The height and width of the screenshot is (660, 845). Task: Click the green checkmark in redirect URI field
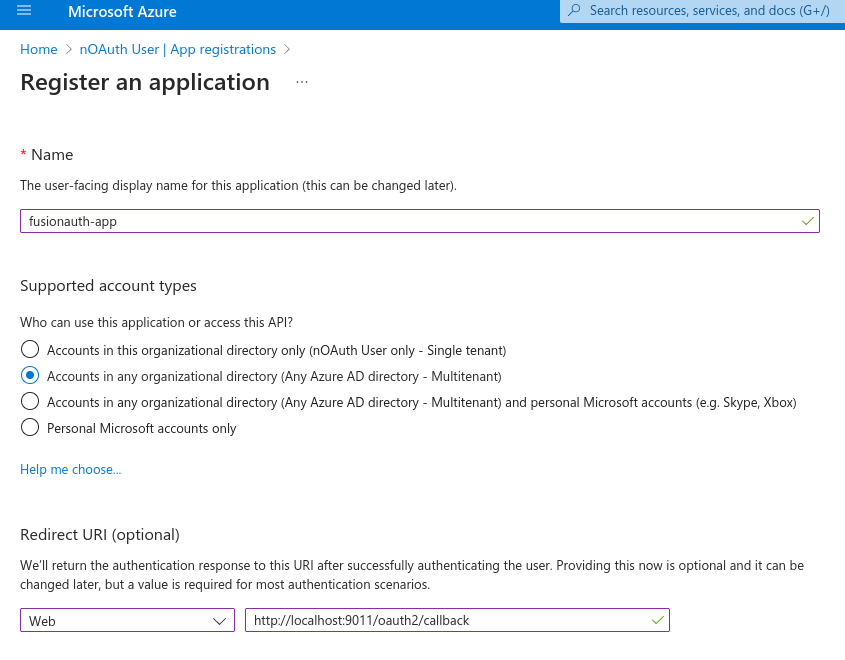pyautogui.click(x=657, y=620)
